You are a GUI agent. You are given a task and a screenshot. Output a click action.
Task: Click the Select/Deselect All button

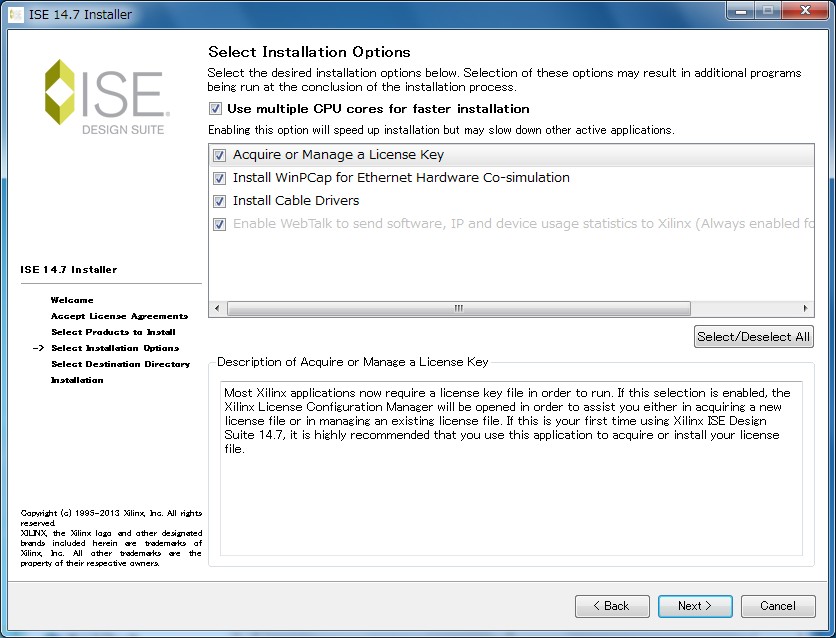coord(753,337)
